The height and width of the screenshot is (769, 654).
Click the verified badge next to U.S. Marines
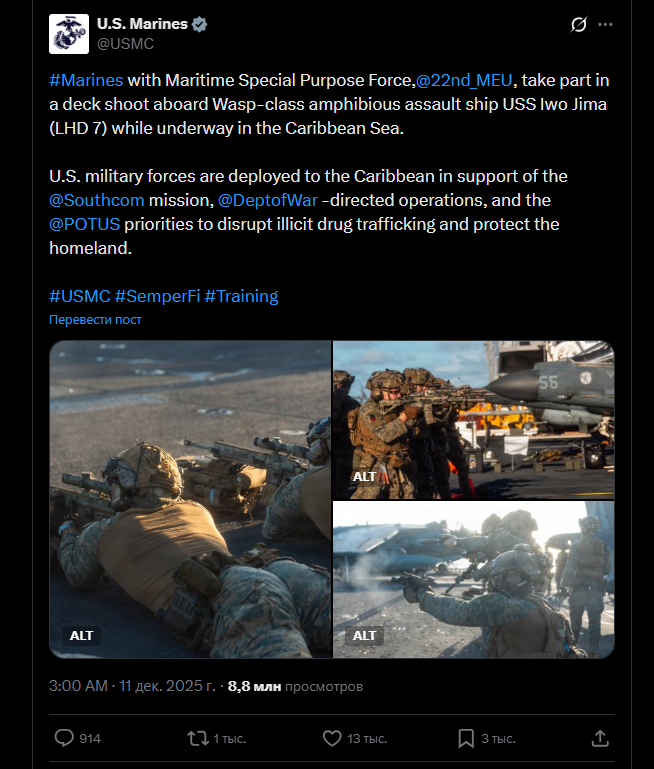(x=200, y=24)
